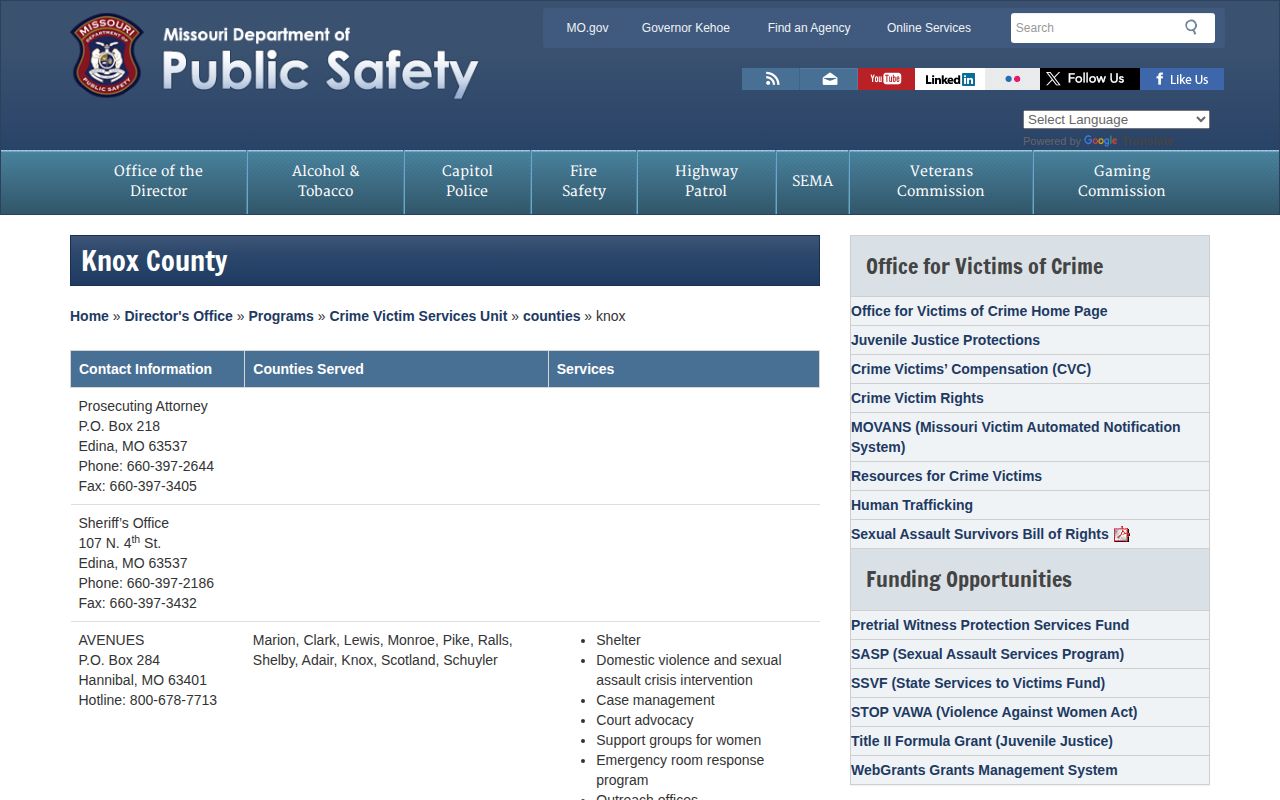Viewport: 1280px width, 800px height.
Task: Open the MO.gov top menu link
Action: (x=587, y=28)
